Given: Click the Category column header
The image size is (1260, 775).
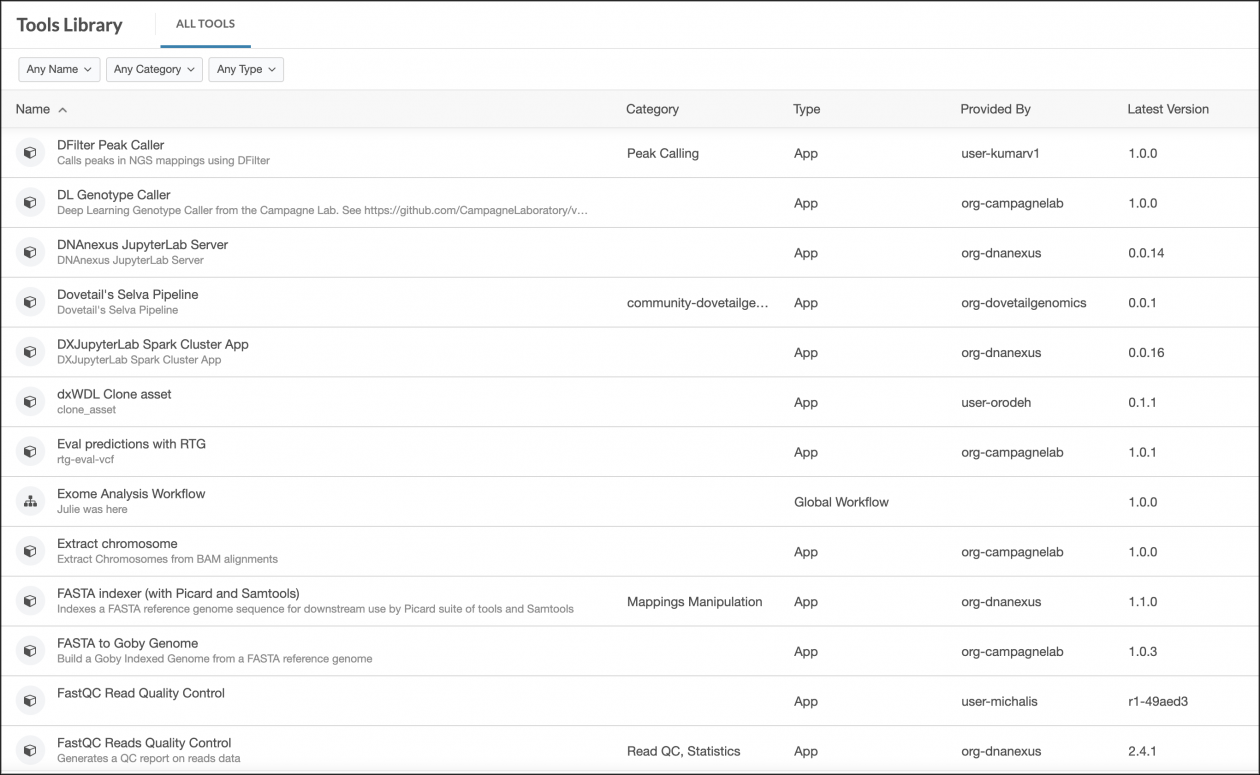Looking at the screenshot, I should click(x=652, y=109).
